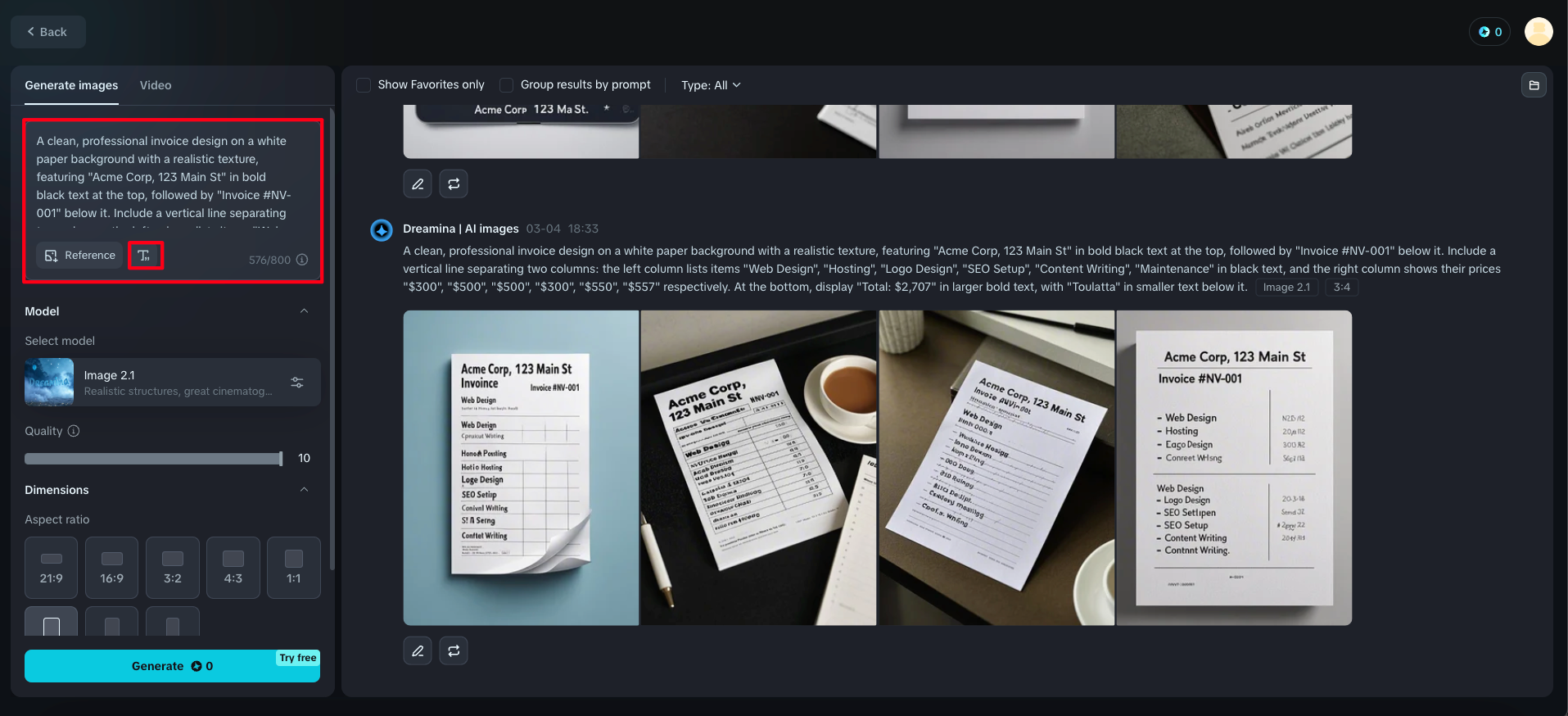
Task: Adjust the Quality slider
Action: [154, 459]
